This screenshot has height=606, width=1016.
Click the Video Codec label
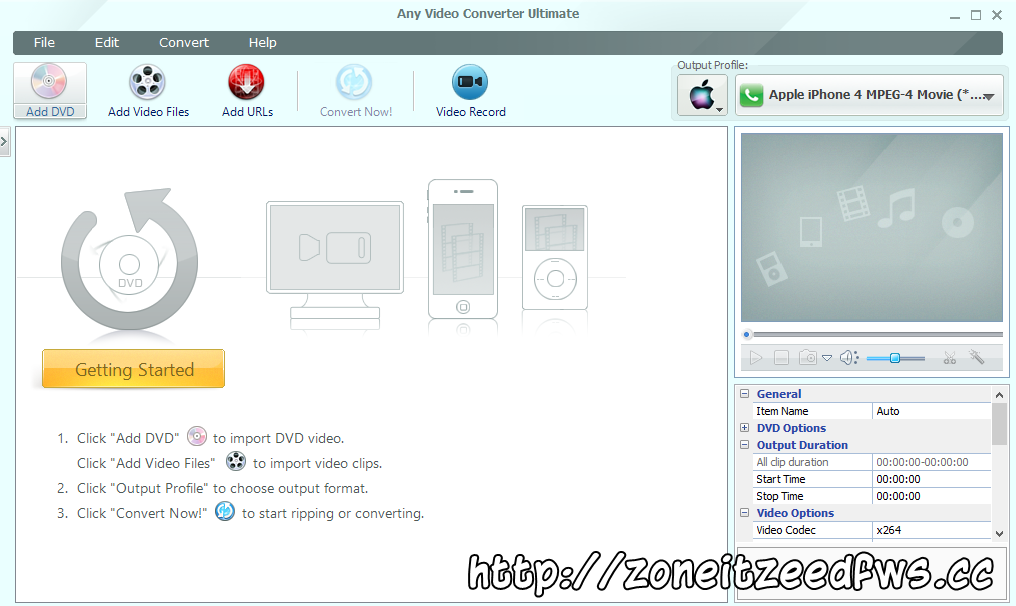click(786, 530)
